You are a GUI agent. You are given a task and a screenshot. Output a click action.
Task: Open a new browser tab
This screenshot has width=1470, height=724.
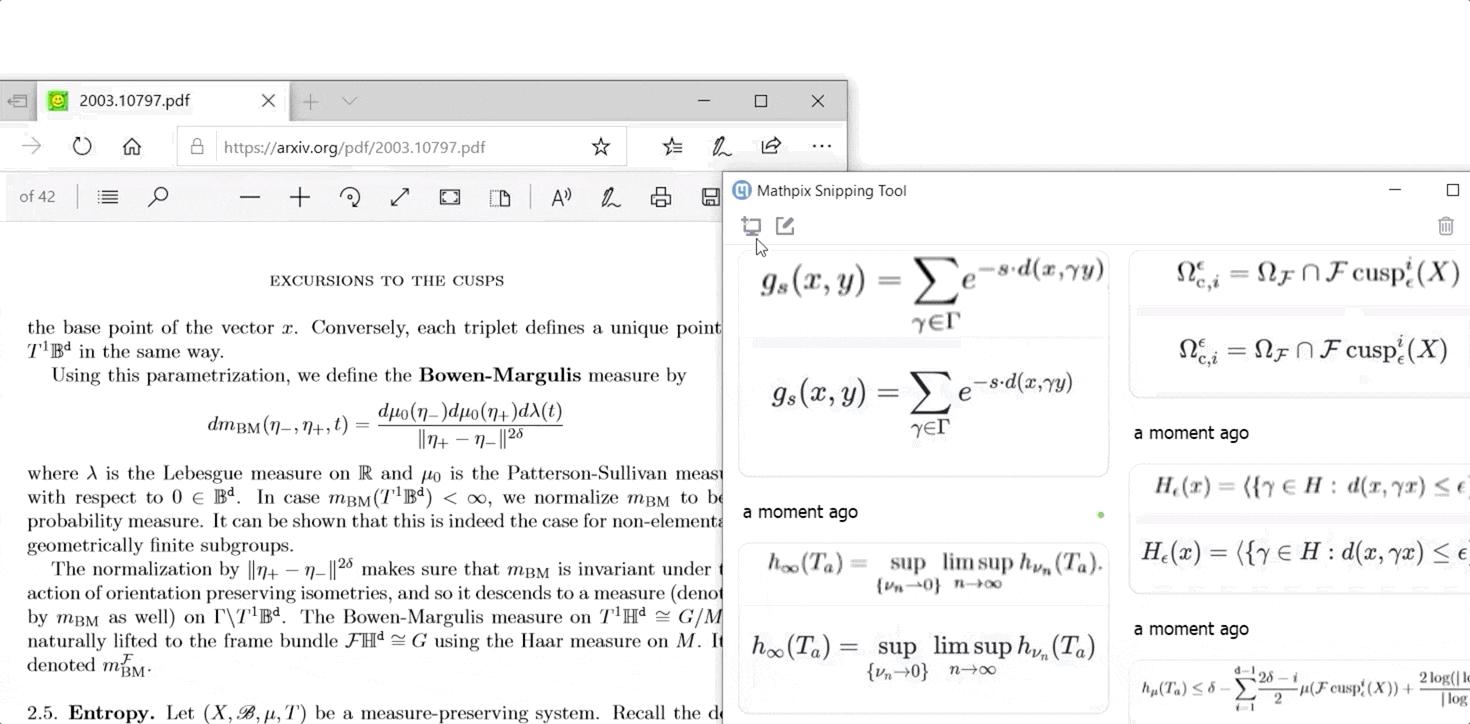pyautogui.click(x=310, y=100)
